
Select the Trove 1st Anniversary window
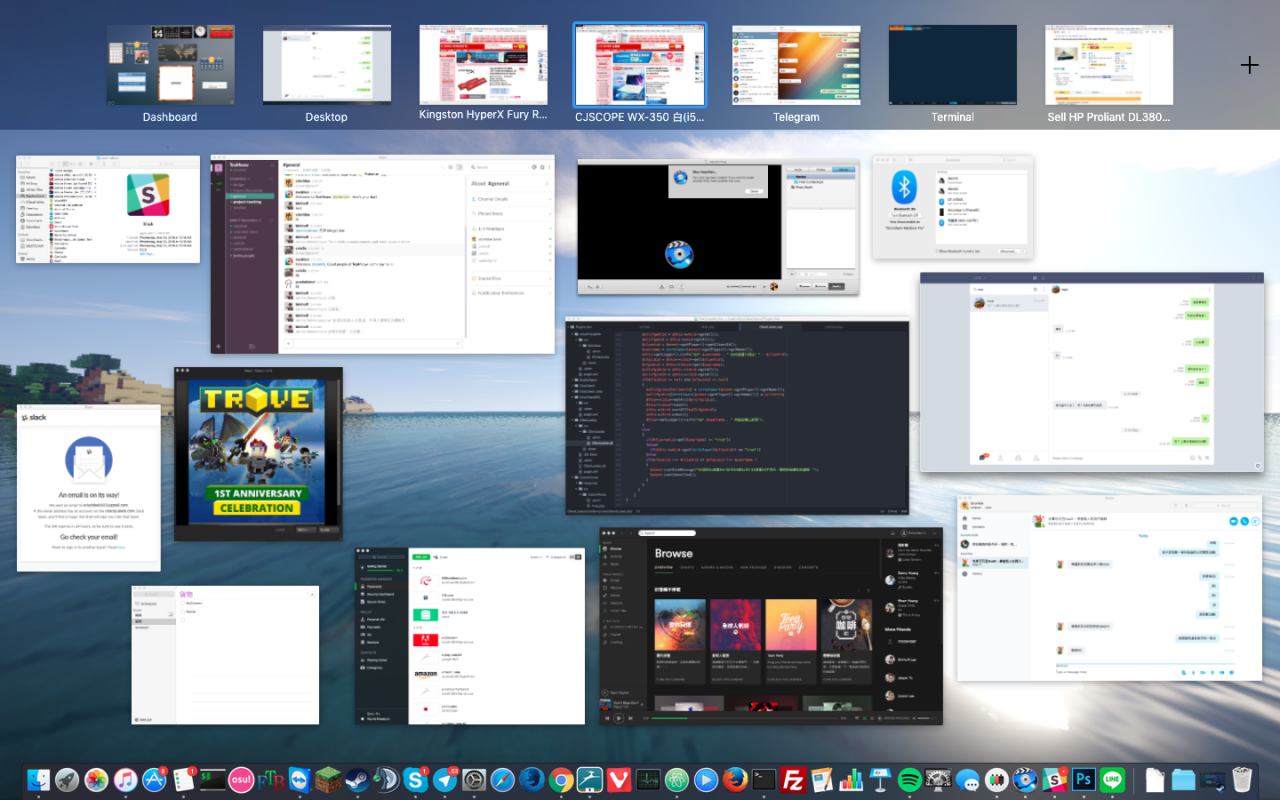click(x=258, y=453)
